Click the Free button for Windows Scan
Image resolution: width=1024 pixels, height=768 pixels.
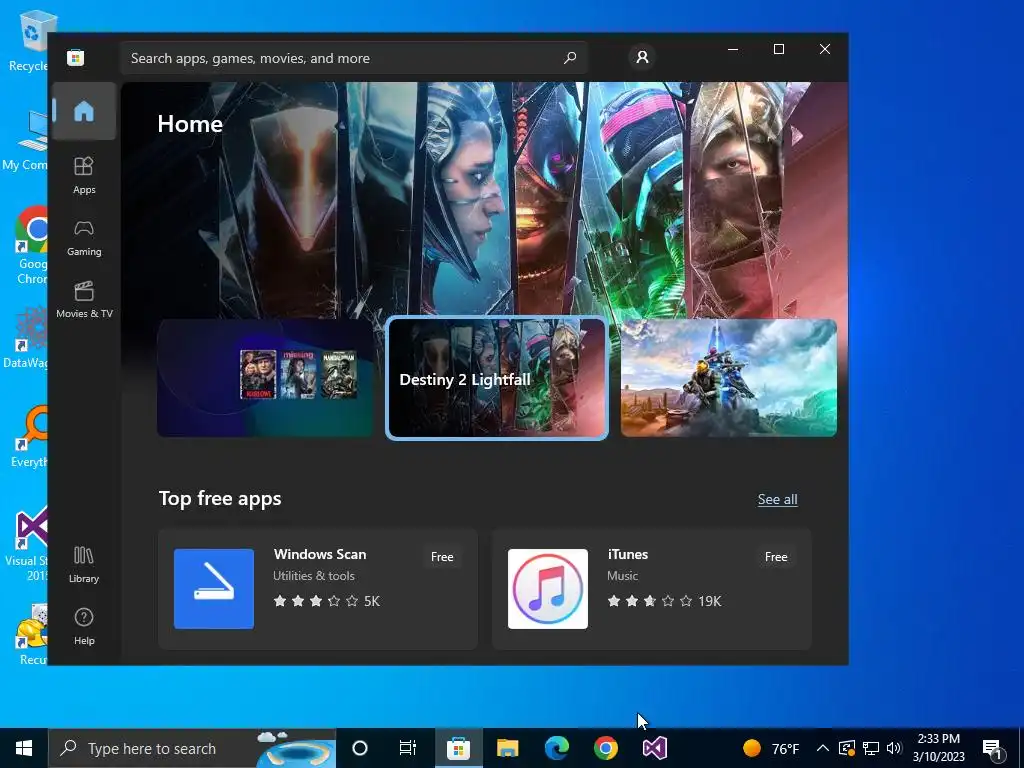click(442, 557)
